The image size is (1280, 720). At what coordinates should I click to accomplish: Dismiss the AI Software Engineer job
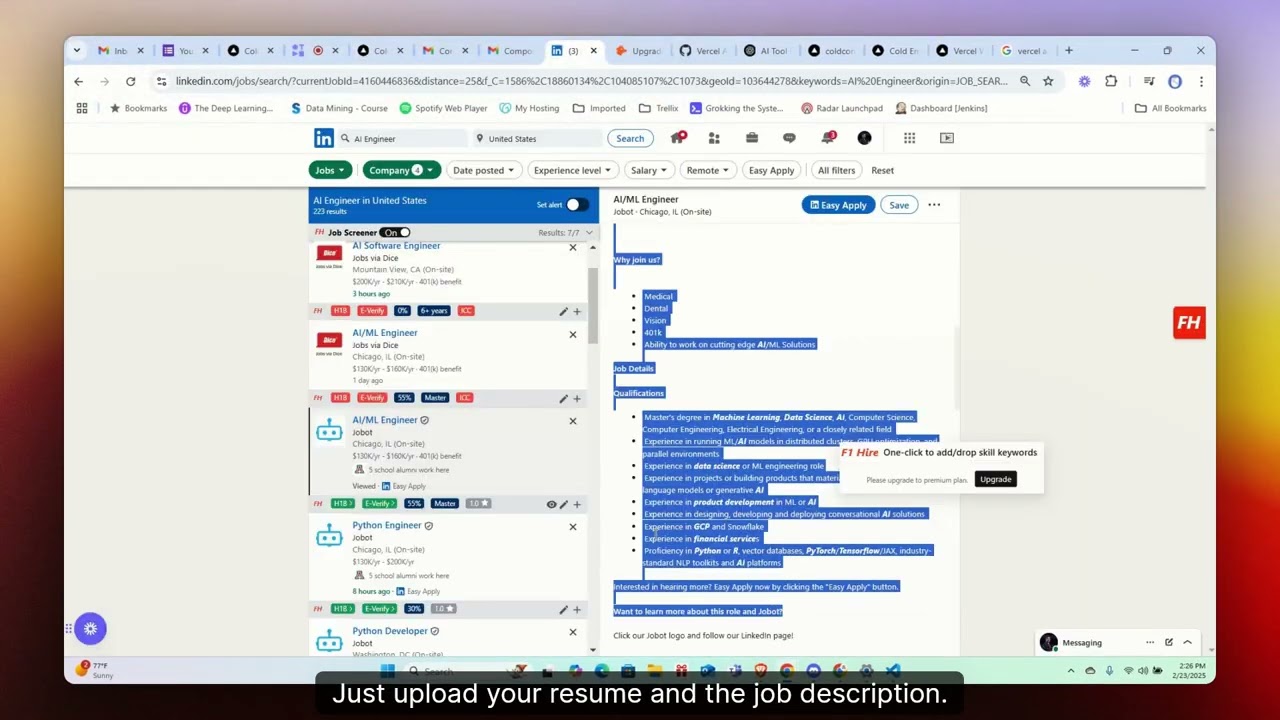pyautogui.click(x=573, y=247)
